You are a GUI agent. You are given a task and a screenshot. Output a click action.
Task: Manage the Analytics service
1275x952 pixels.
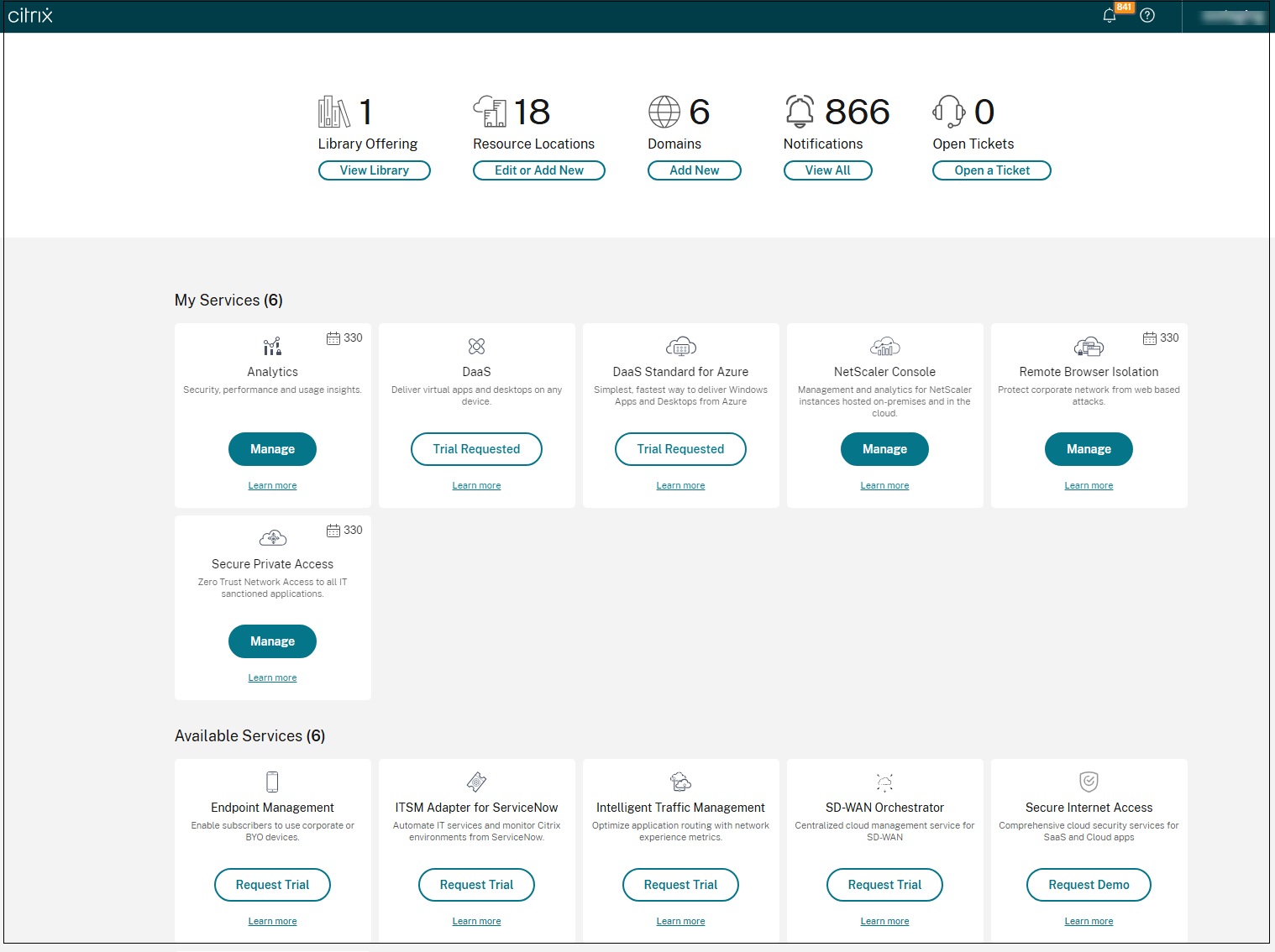272,449
